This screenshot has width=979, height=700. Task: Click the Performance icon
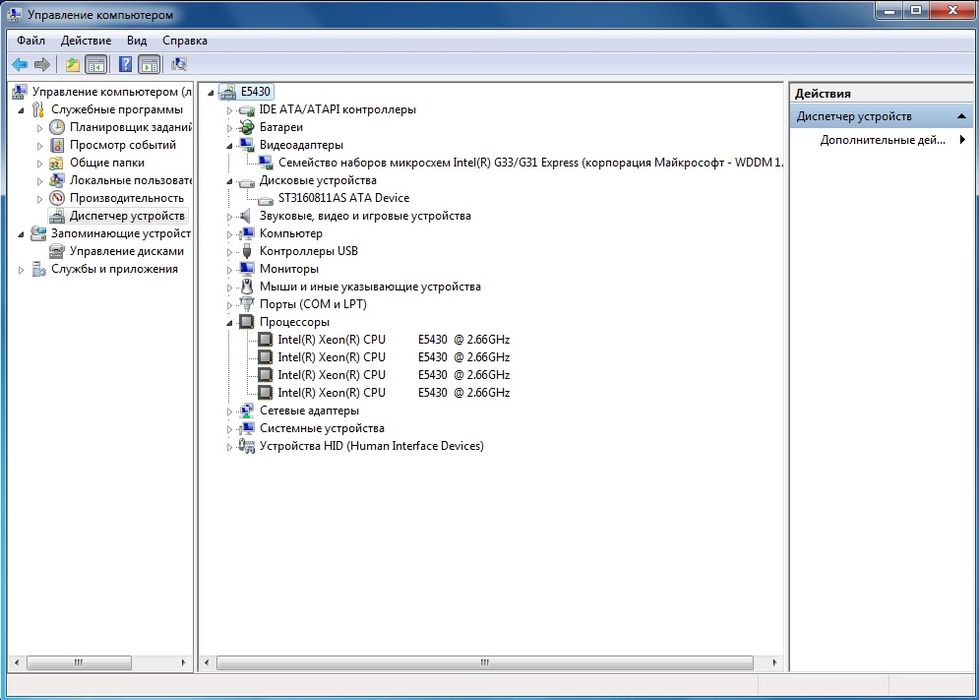[57, 198]
